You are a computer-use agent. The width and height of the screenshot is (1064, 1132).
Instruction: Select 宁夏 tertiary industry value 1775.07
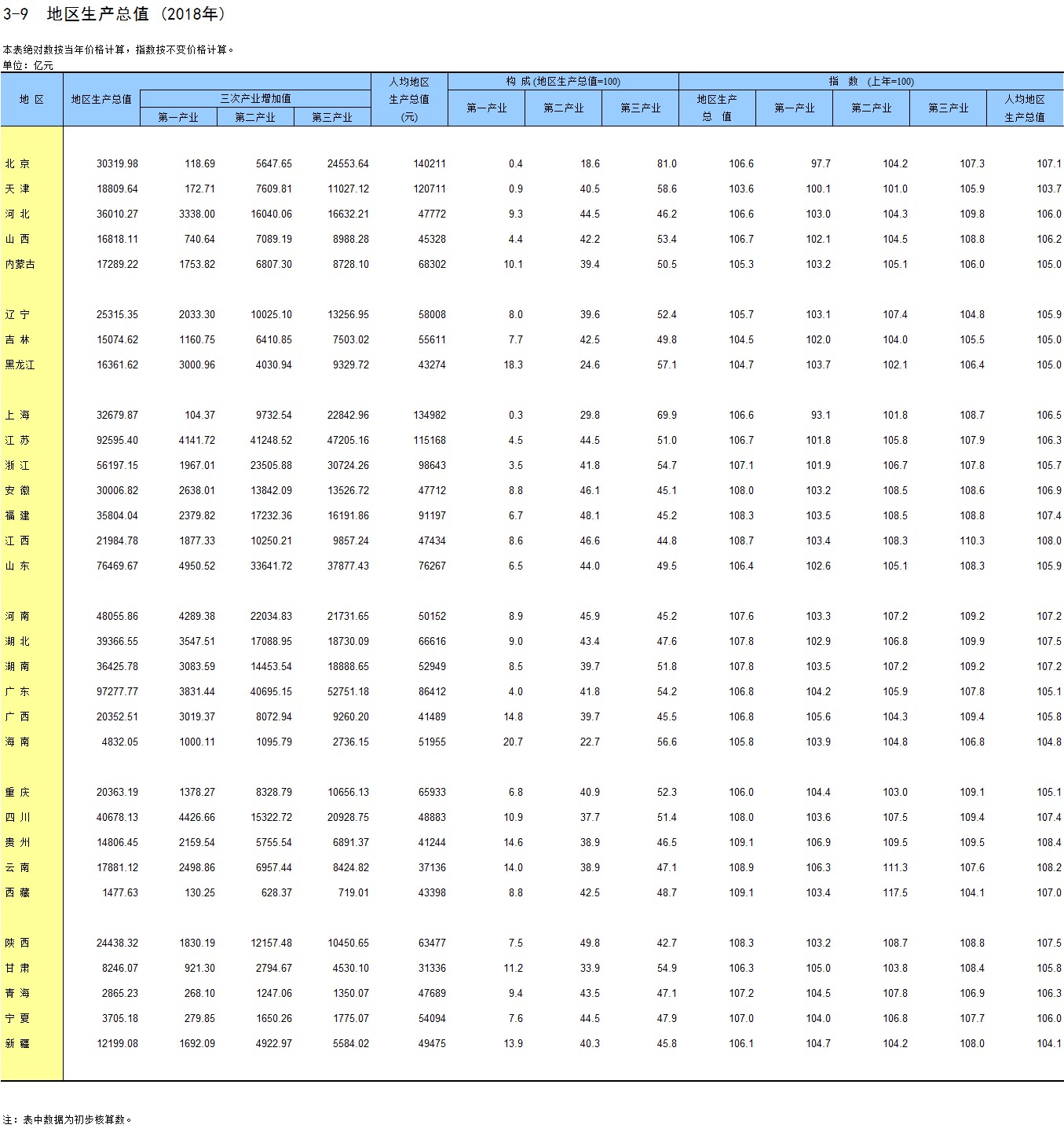(351, 1018)
